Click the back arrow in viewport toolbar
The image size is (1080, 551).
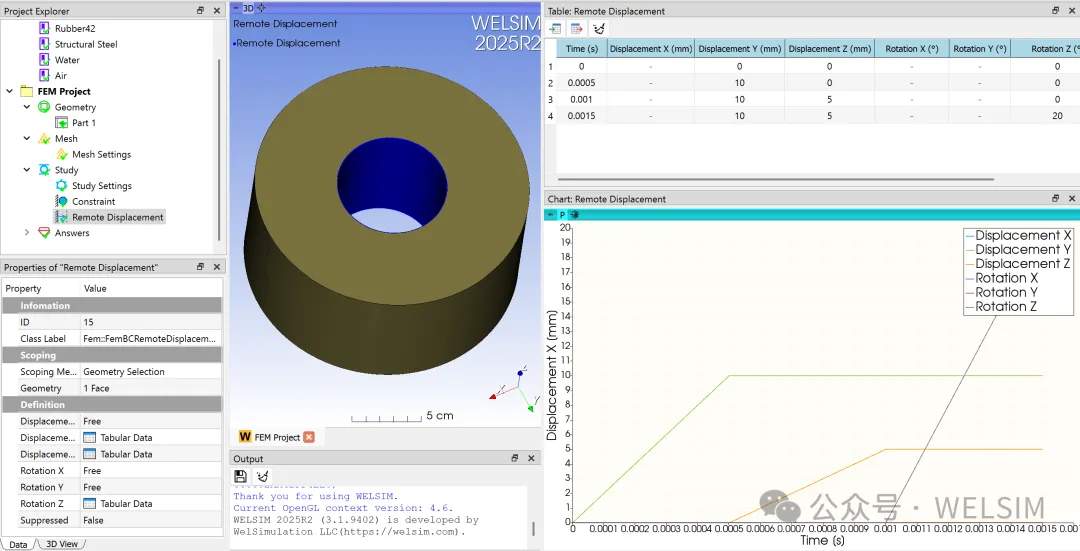[236, 8]
